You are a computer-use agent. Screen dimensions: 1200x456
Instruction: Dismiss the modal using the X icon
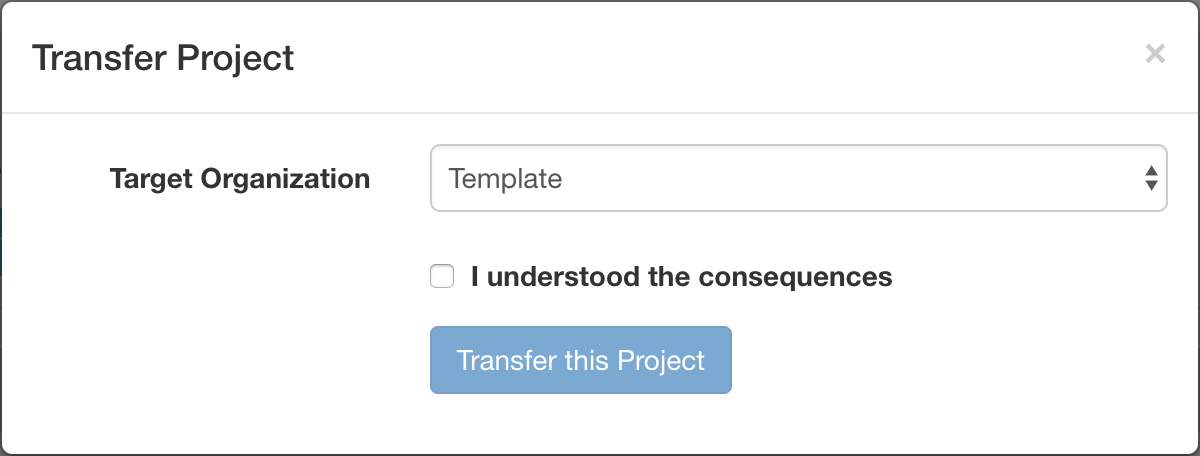1155,54
